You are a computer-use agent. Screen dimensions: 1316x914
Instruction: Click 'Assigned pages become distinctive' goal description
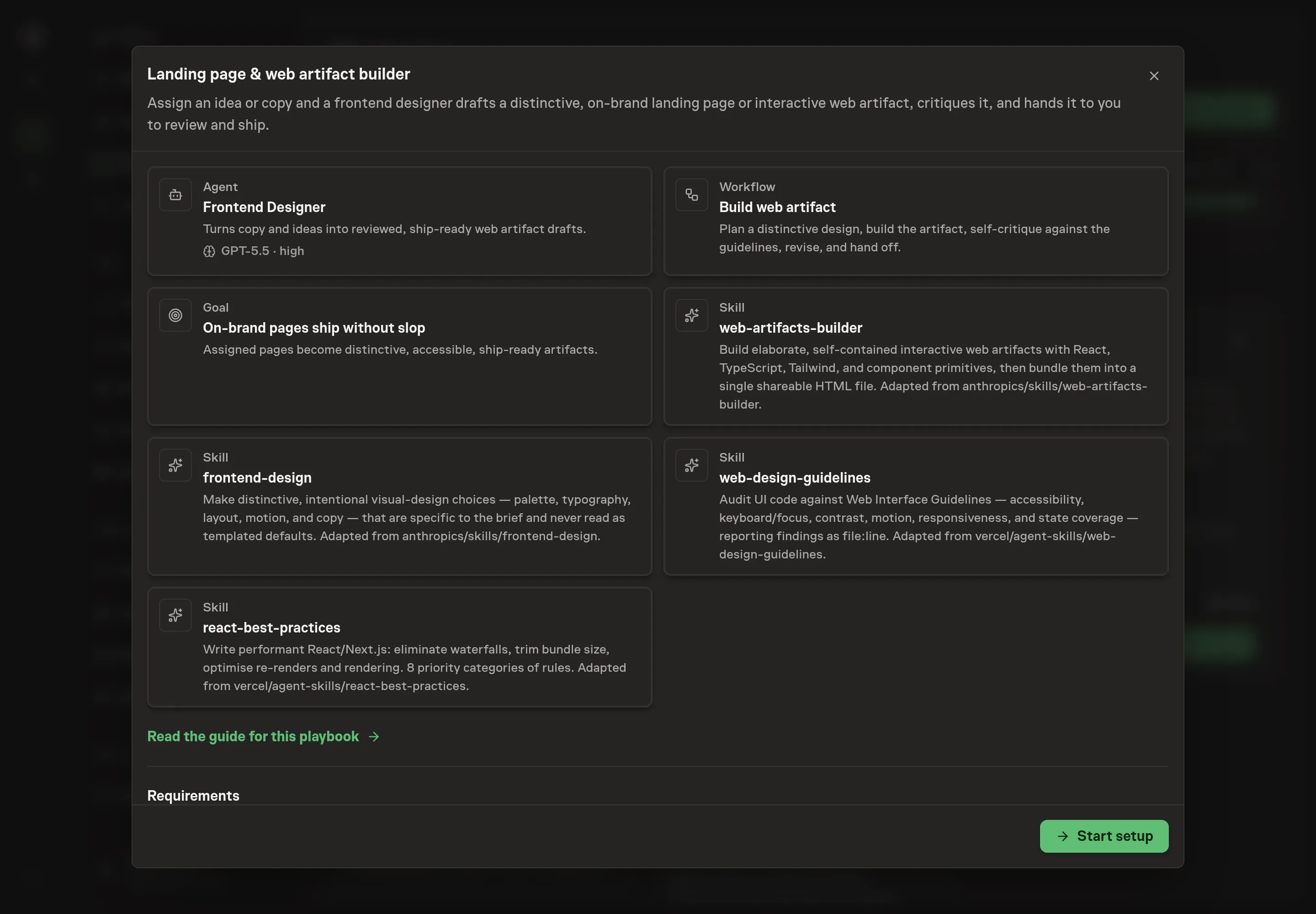point(400,350)
